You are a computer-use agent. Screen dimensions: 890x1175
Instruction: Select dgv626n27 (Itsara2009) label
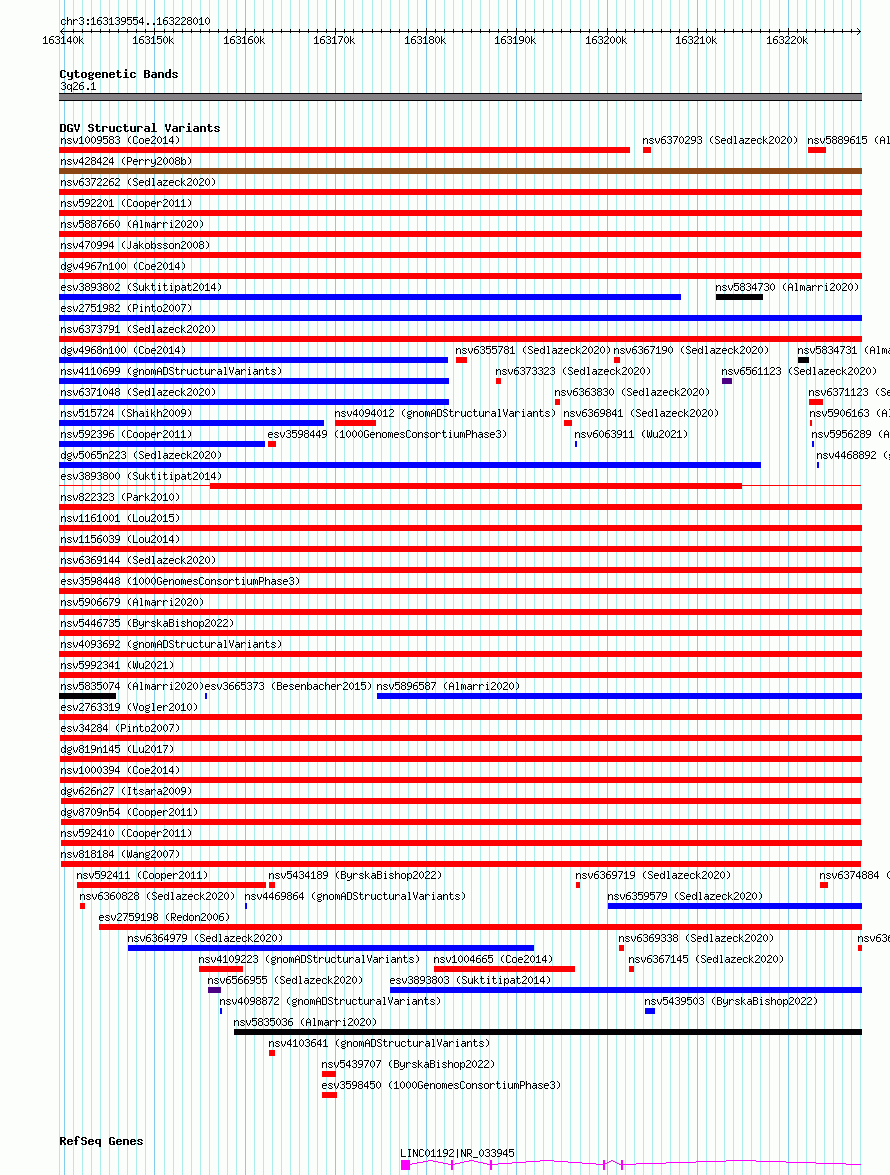126,791
